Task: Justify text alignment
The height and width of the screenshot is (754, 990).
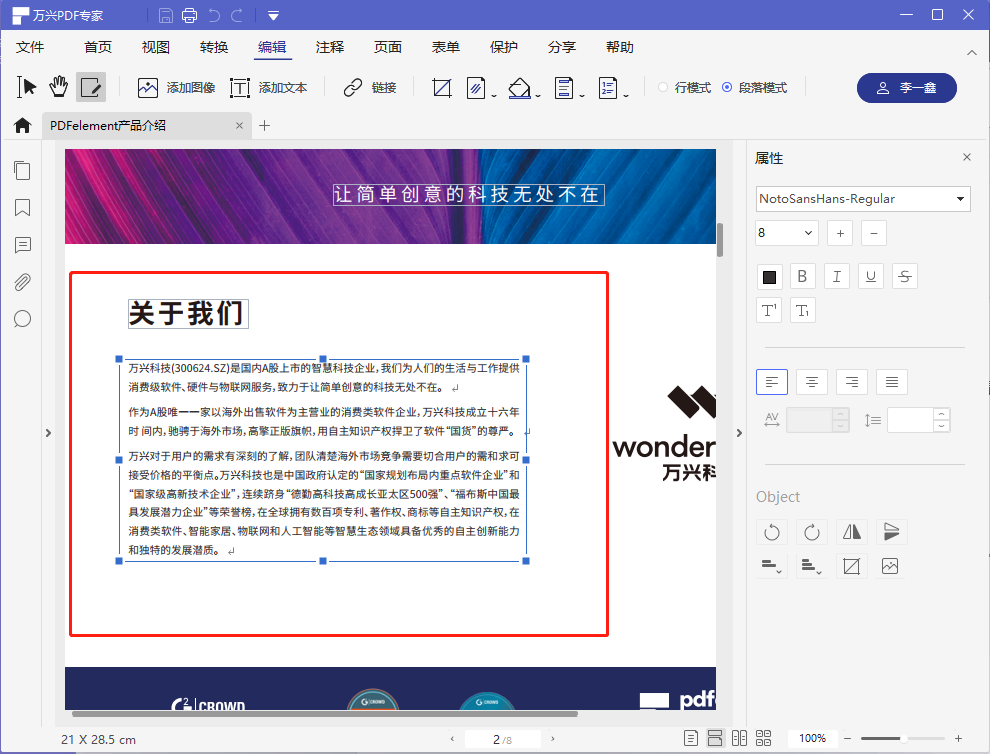Action: coord(892,382)
